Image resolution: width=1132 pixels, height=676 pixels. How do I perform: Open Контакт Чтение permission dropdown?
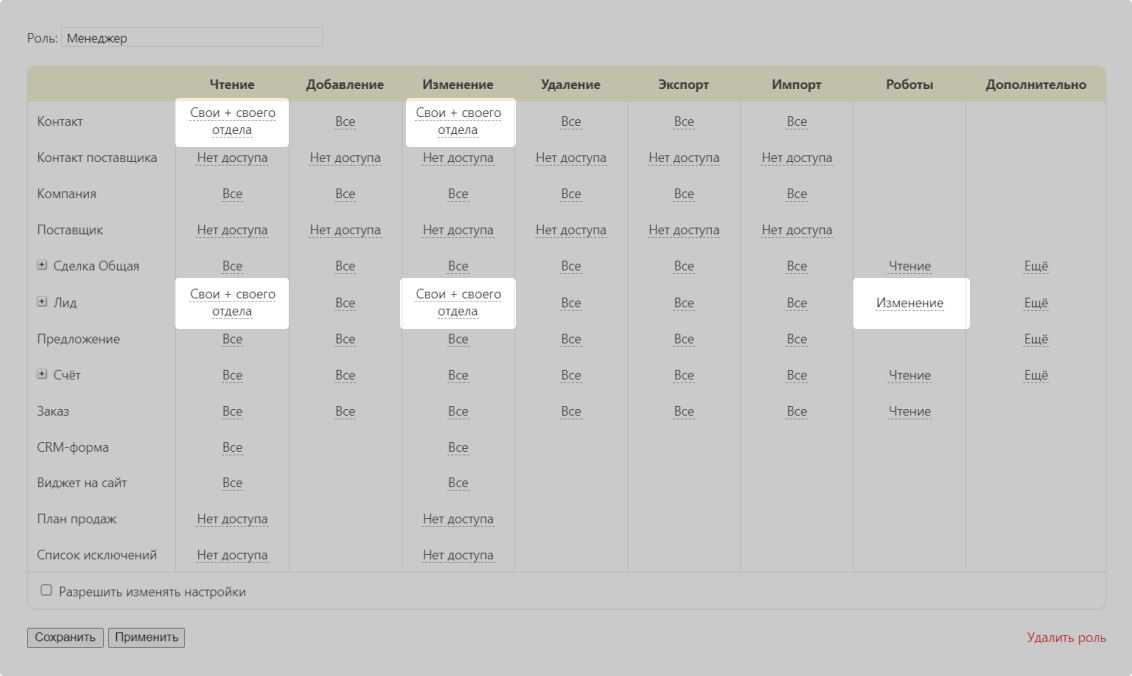(x=232, y=122)
